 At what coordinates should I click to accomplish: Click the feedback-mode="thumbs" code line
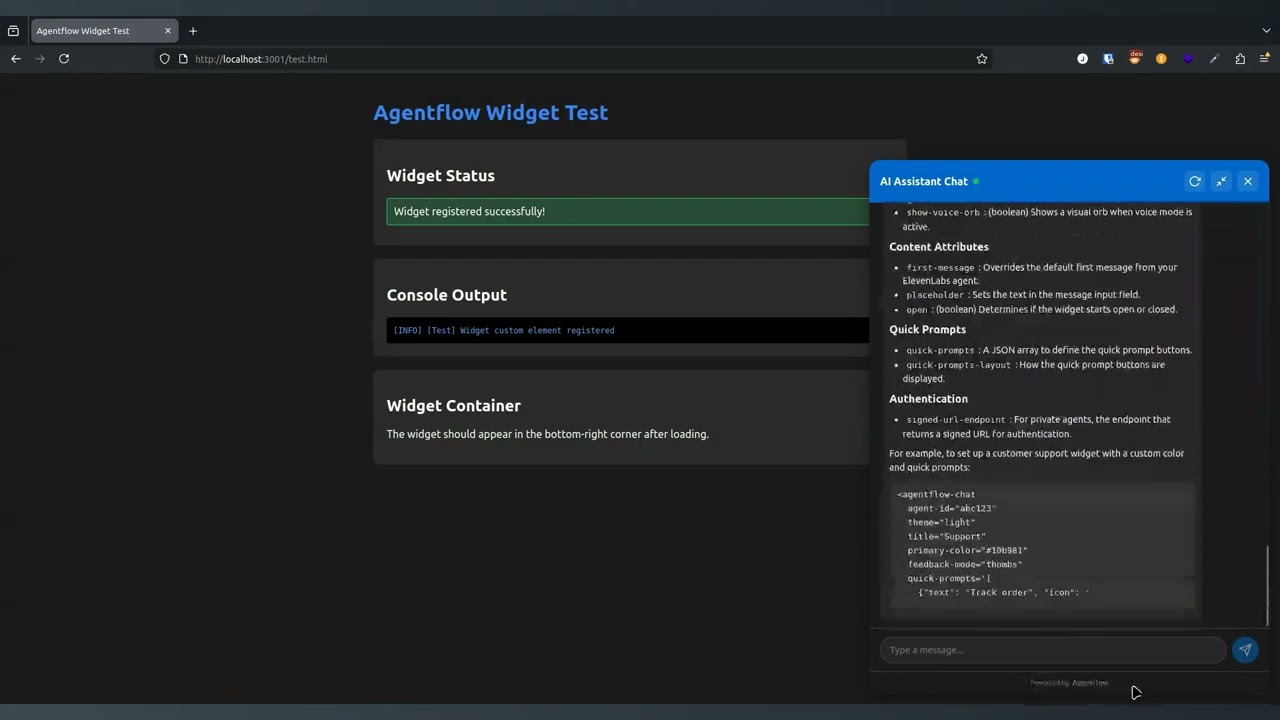(964, 564)
